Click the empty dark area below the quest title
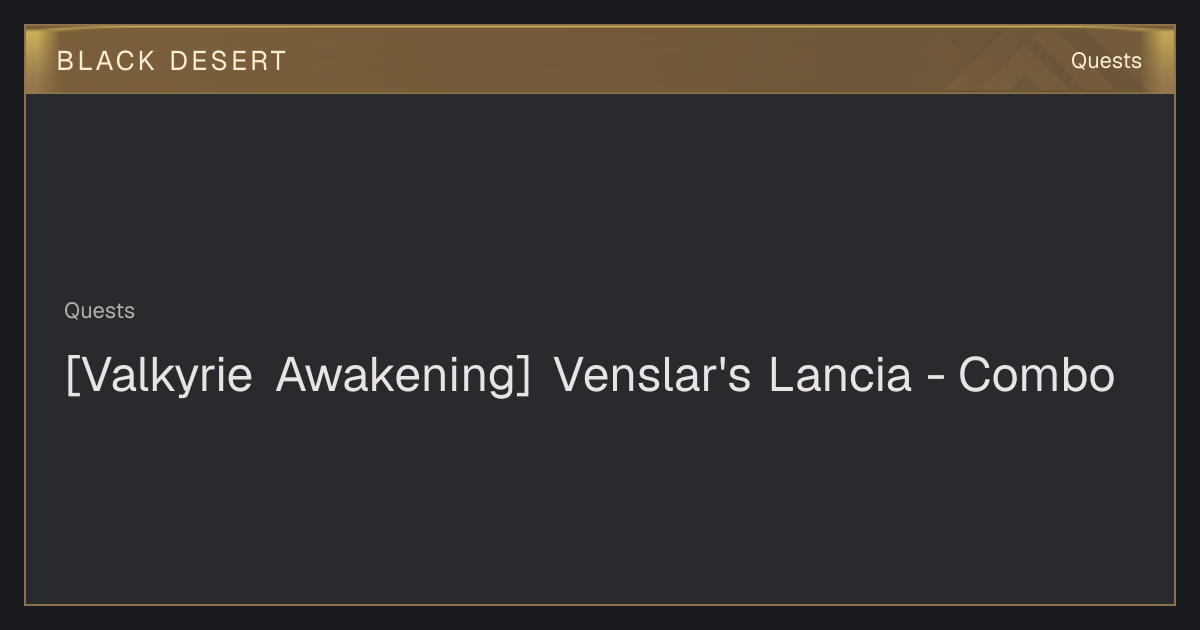This screenshot has width=1200, height=630. pos(600,500)
